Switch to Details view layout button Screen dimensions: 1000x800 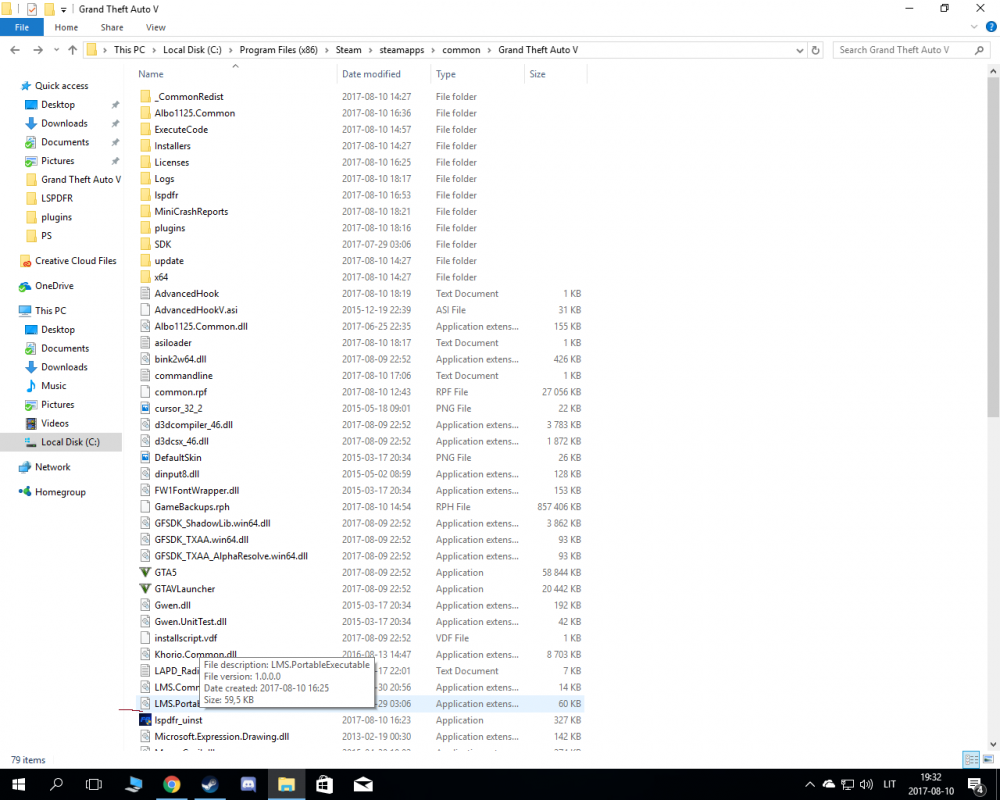tap(971, 759)
